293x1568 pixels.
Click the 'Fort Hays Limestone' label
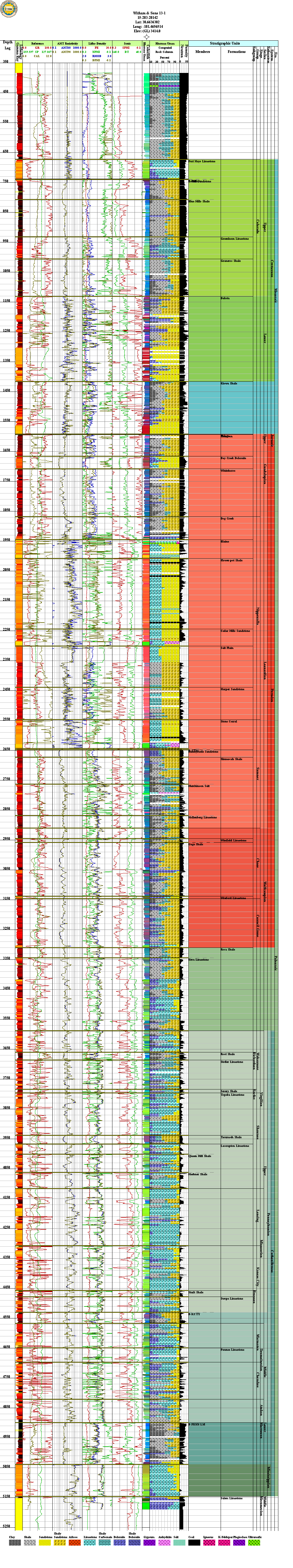click(x=202, y=161)
